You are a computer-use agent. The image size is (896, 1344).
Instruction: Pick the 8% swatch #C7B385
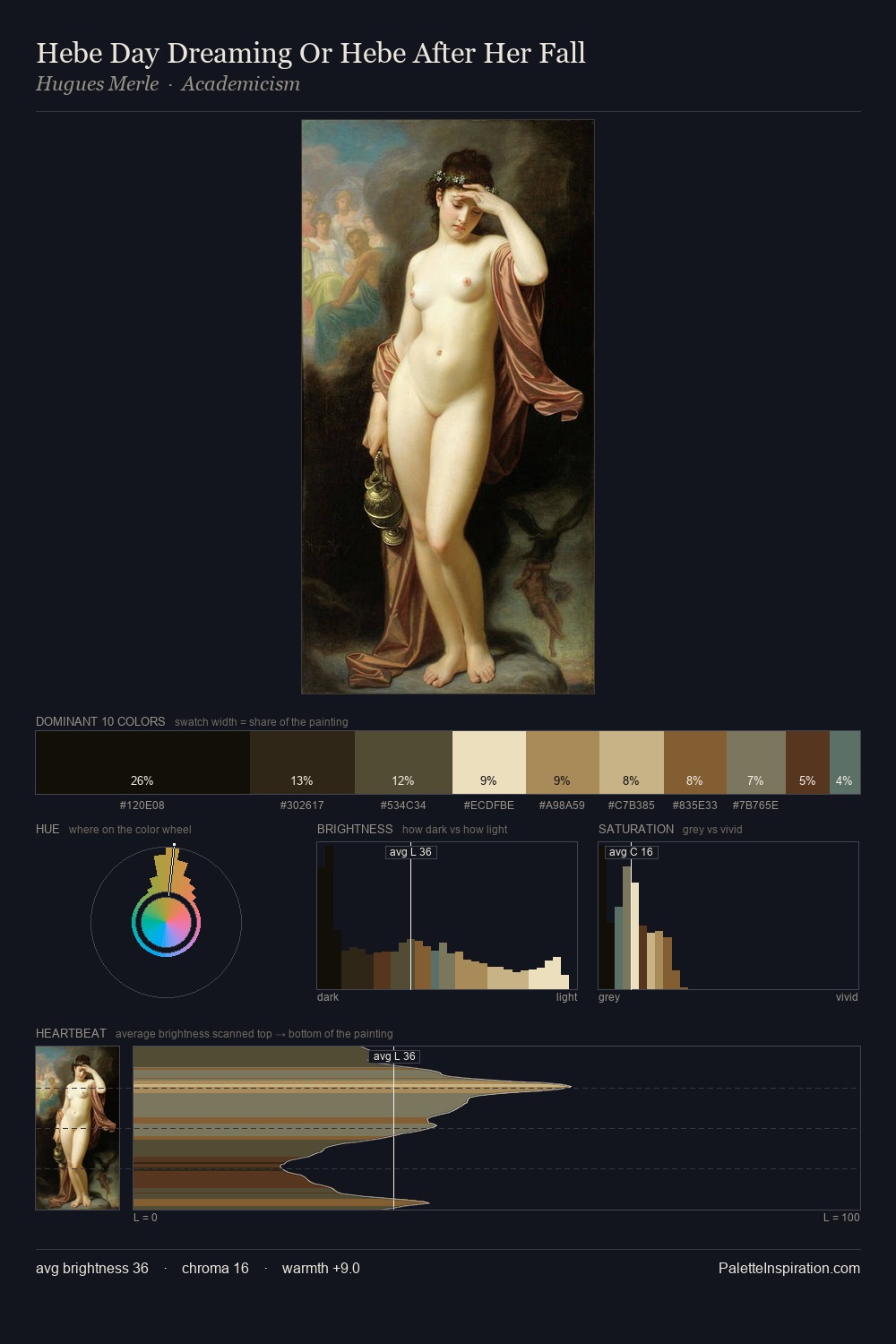pos(631,762)
